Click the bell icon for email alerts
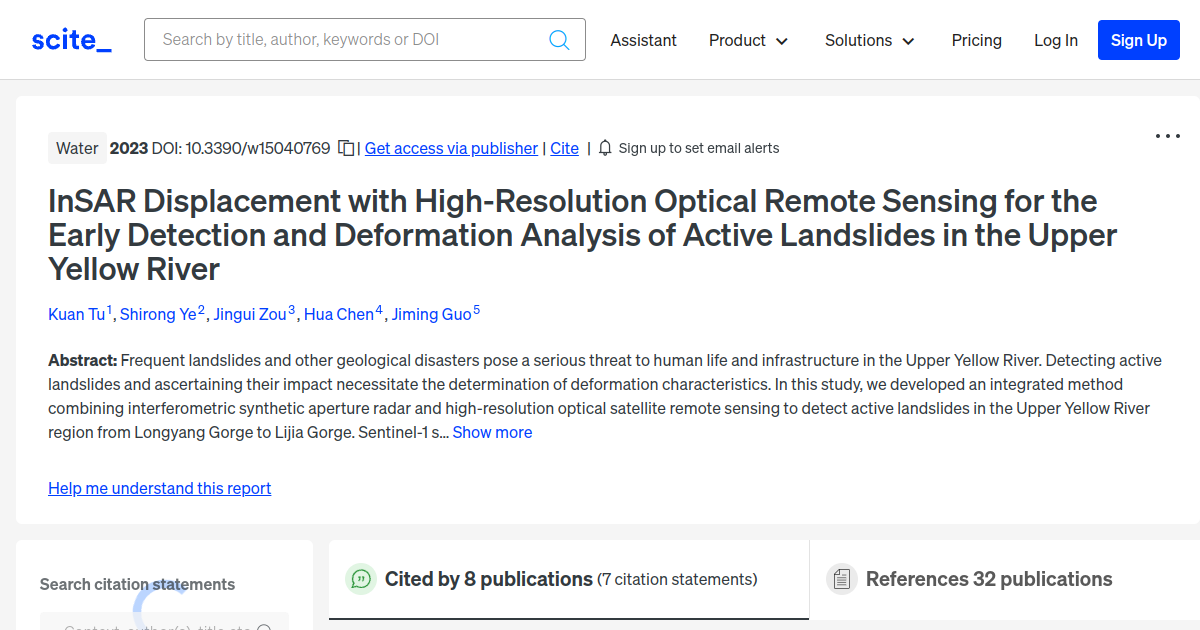Image resolution: width=1200 pixels, height=630 pixels. pyautogui.click(x=604, y=147)
